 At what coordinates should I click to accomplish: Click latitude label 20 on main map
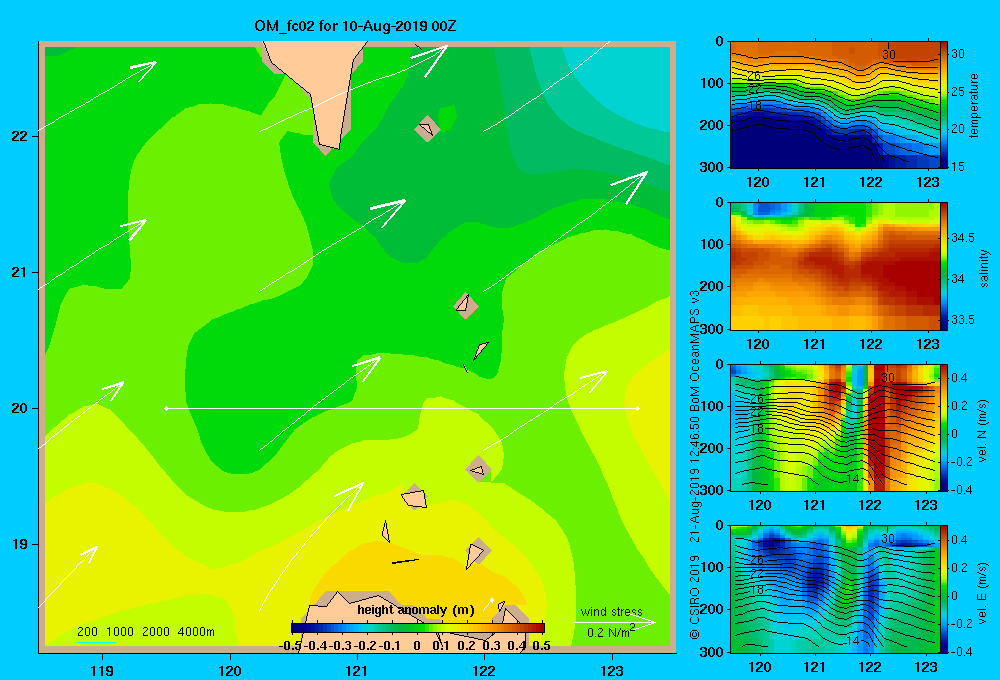19,408
